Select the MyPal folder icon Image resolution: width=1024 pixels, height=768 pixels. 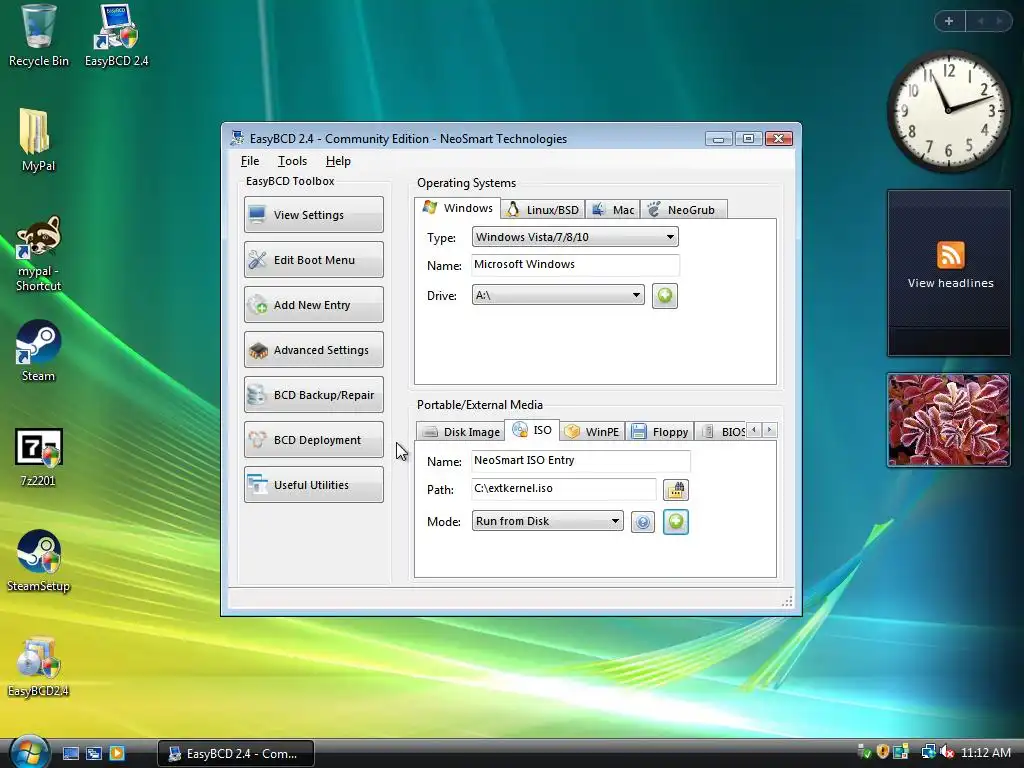click(x=37, y=140)
